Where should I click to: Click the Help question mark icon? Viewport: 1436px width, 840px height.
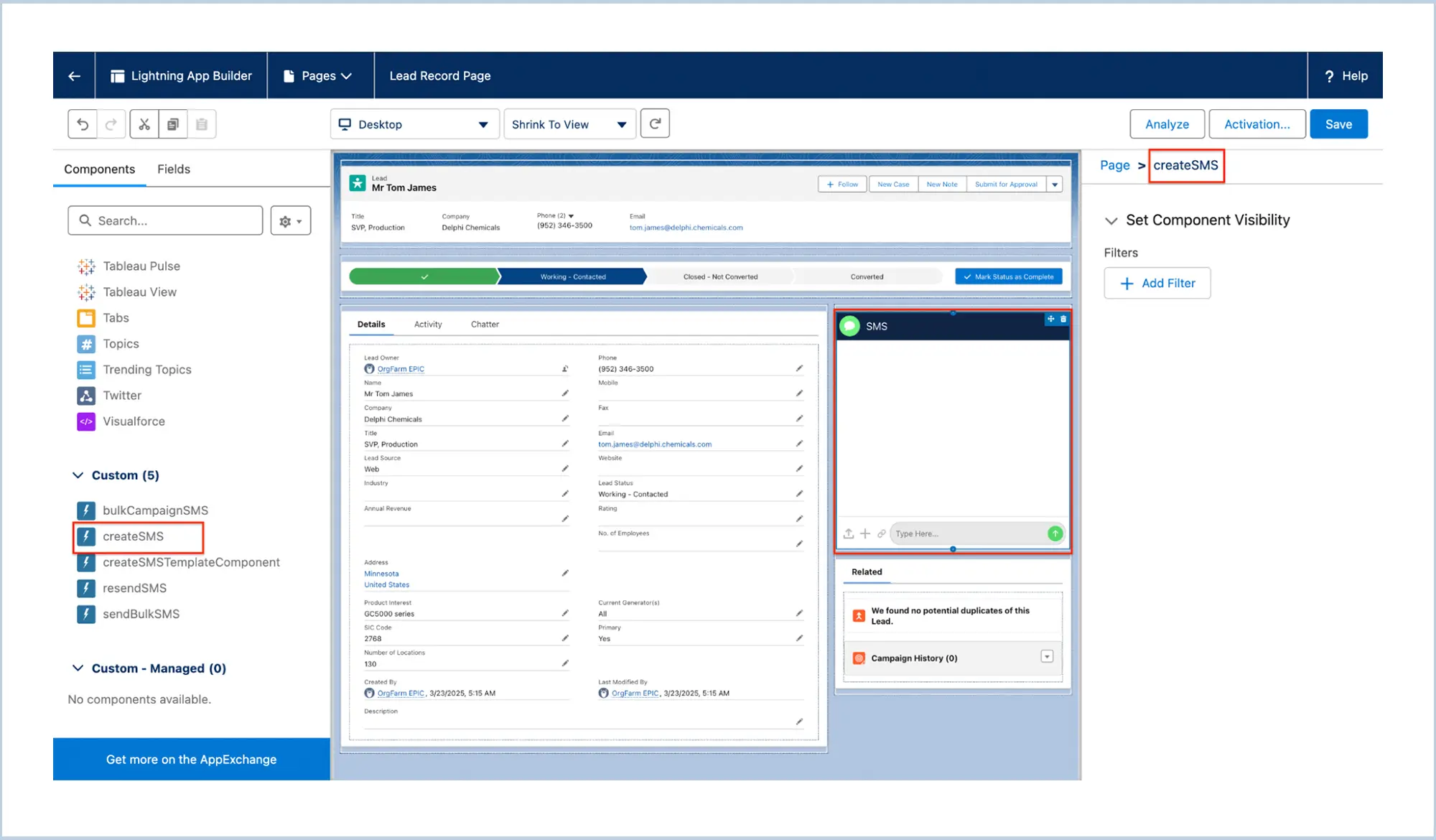pyautogui.click(x=1329, y=76)
